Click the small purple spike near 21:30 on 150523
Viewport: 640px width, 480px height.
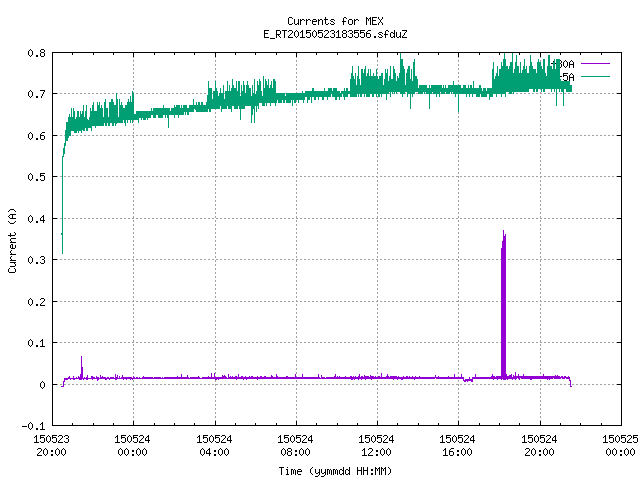82,367
